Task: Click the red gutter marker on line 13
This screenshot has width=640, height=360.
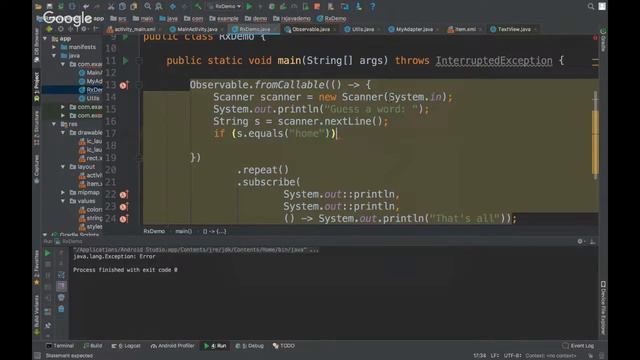Action: (x=124, y=85)
